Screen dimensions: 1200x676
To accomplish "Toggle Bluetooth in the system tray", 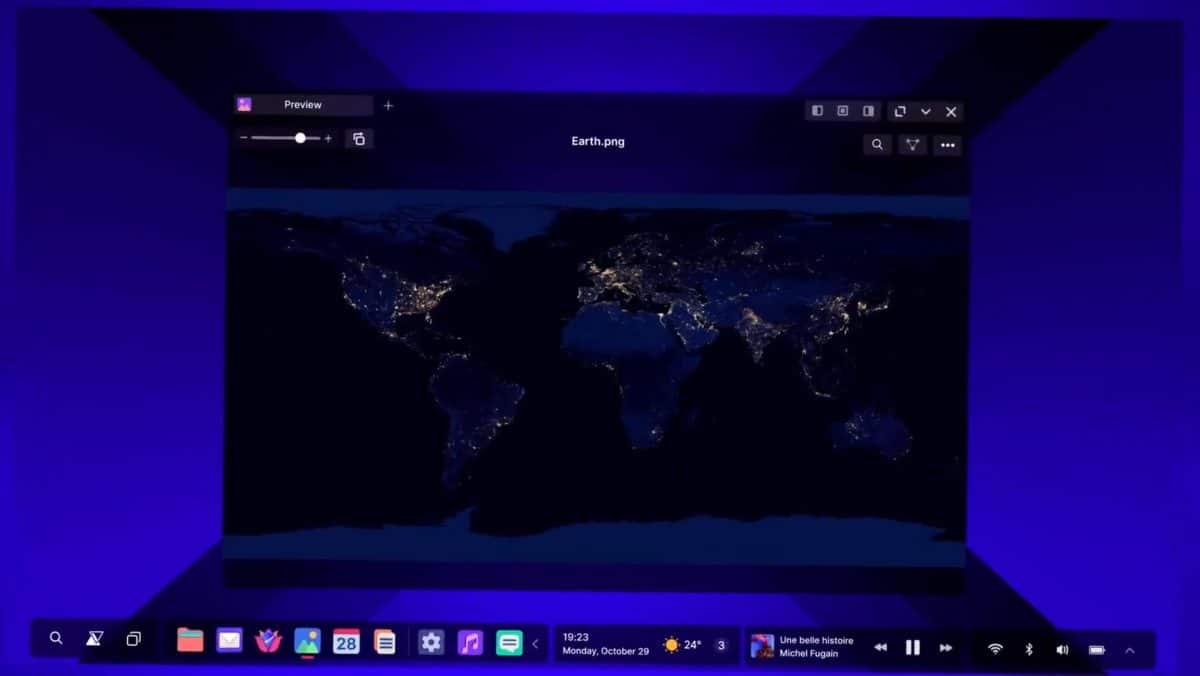I will [1029, 648].
